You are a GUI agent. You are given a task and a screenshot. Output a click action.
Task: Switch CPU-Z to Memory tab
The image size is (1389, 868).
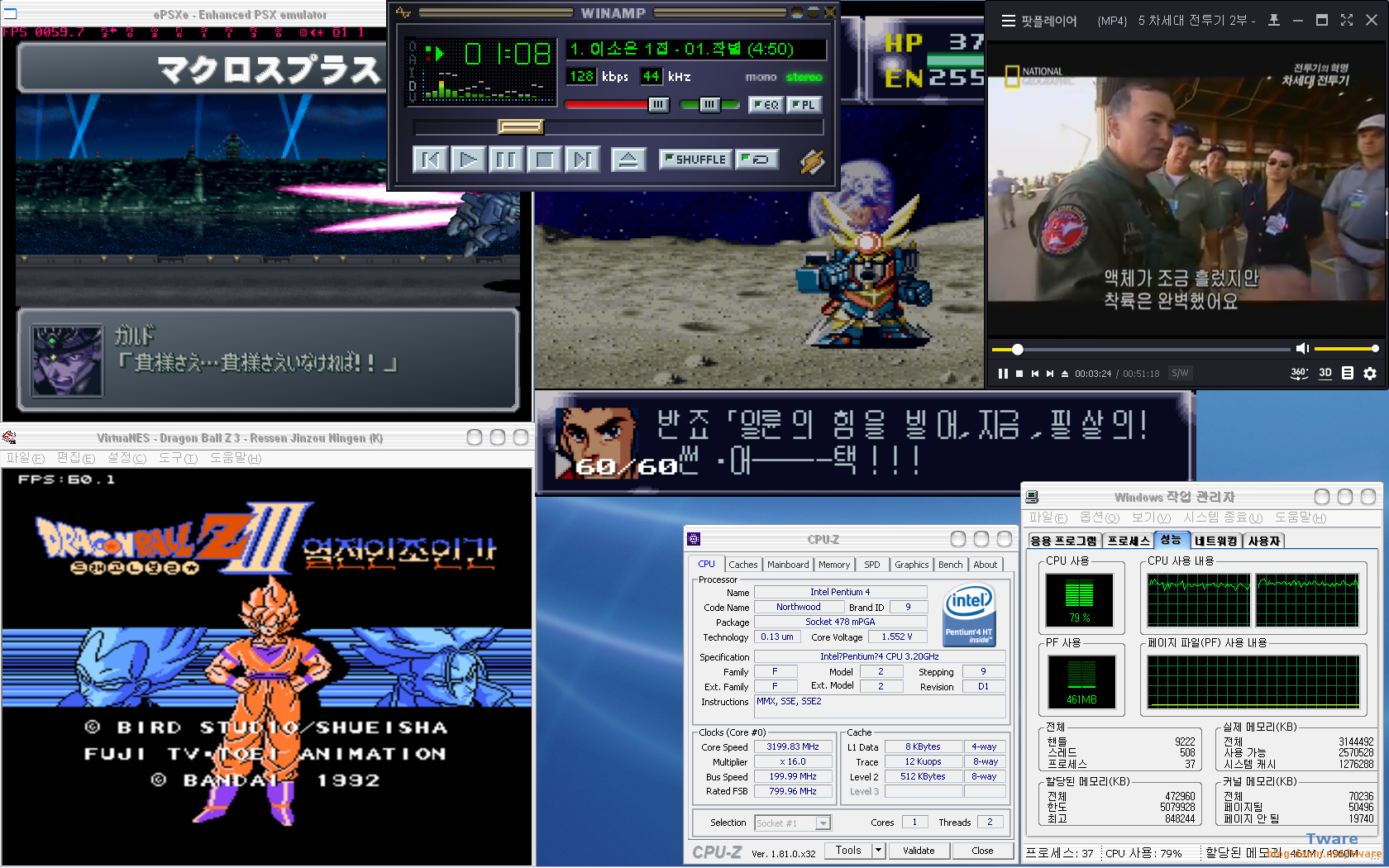click(x=834, y=565)
